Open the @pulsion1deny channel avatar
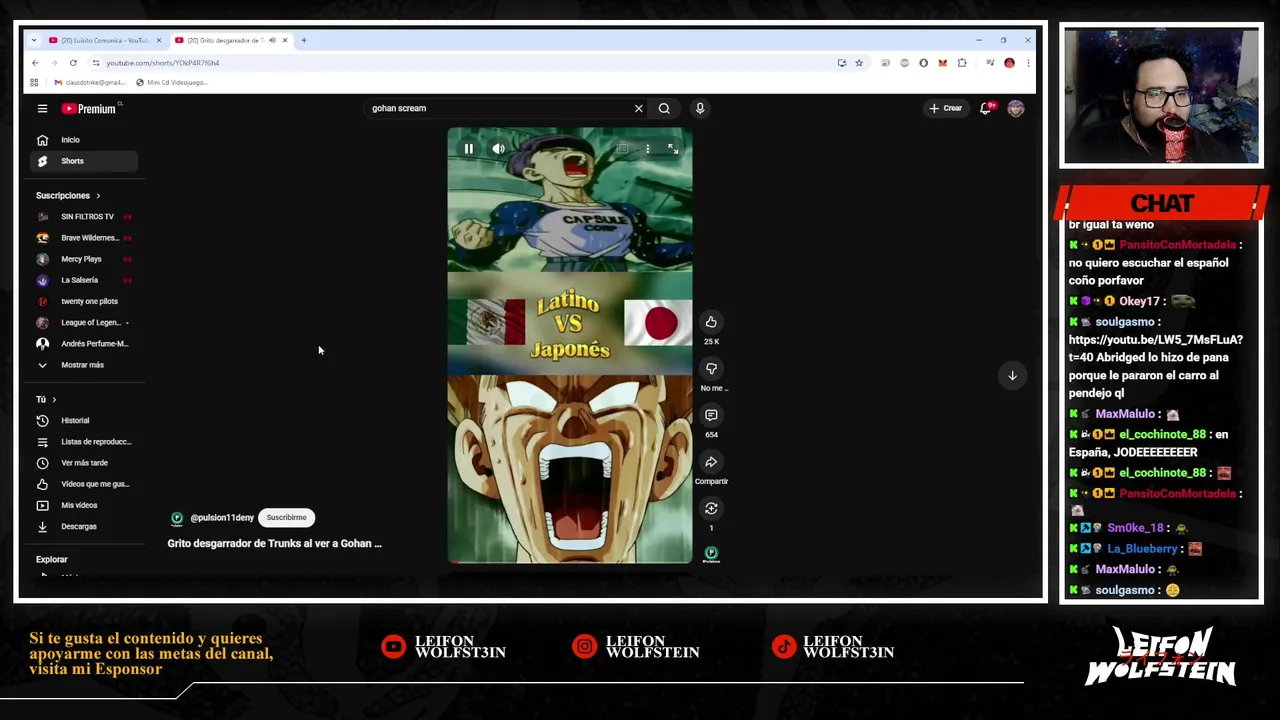Screen dimensions: 1280x720 point(177,518)
